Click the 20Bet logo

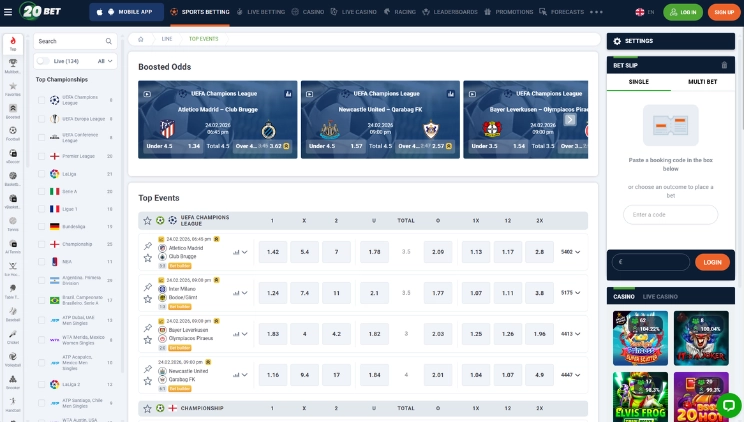pos(41,11)
